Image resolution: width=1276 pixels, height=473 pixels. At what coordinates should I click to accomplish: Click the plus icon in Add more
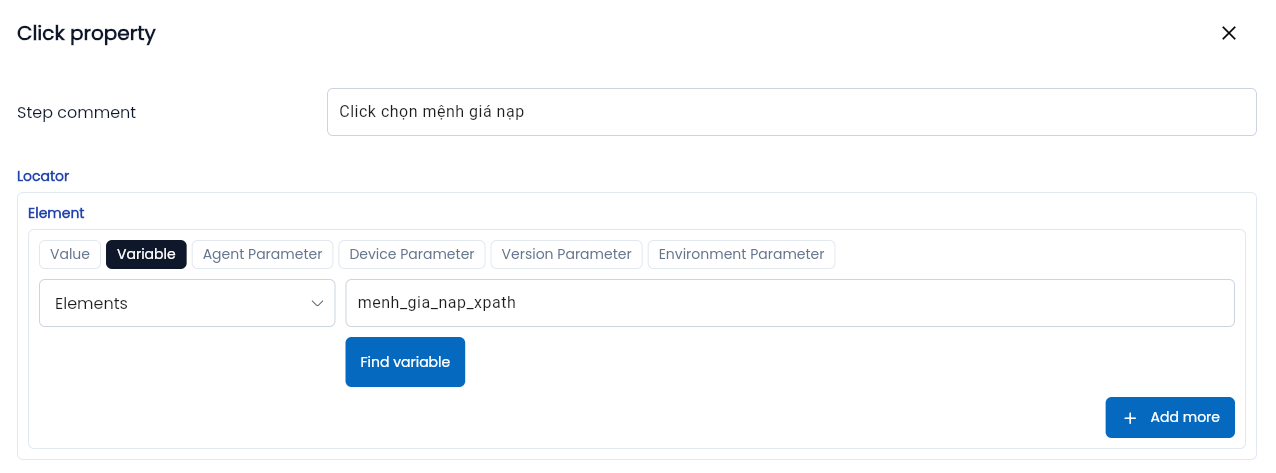pyautogui.click(x=1130, y=418)
